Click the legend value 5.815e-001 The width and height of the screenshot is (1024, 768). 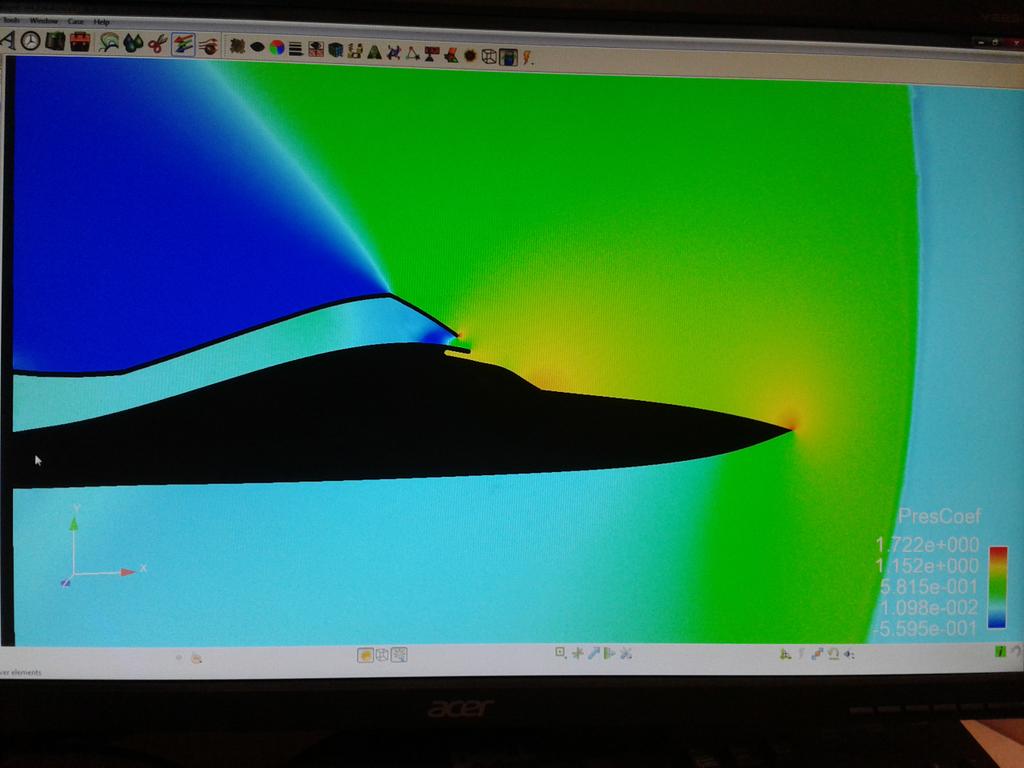(x=929, y=586)
